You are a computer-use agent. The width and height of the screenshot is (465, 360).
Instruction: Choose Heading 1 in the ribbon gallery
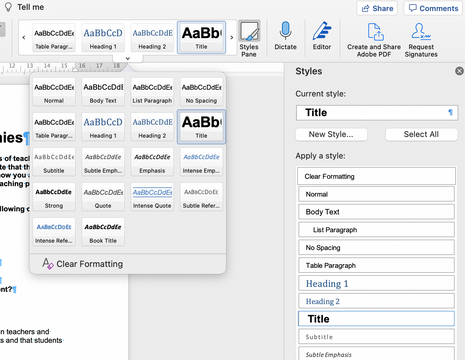coord(103,38)
